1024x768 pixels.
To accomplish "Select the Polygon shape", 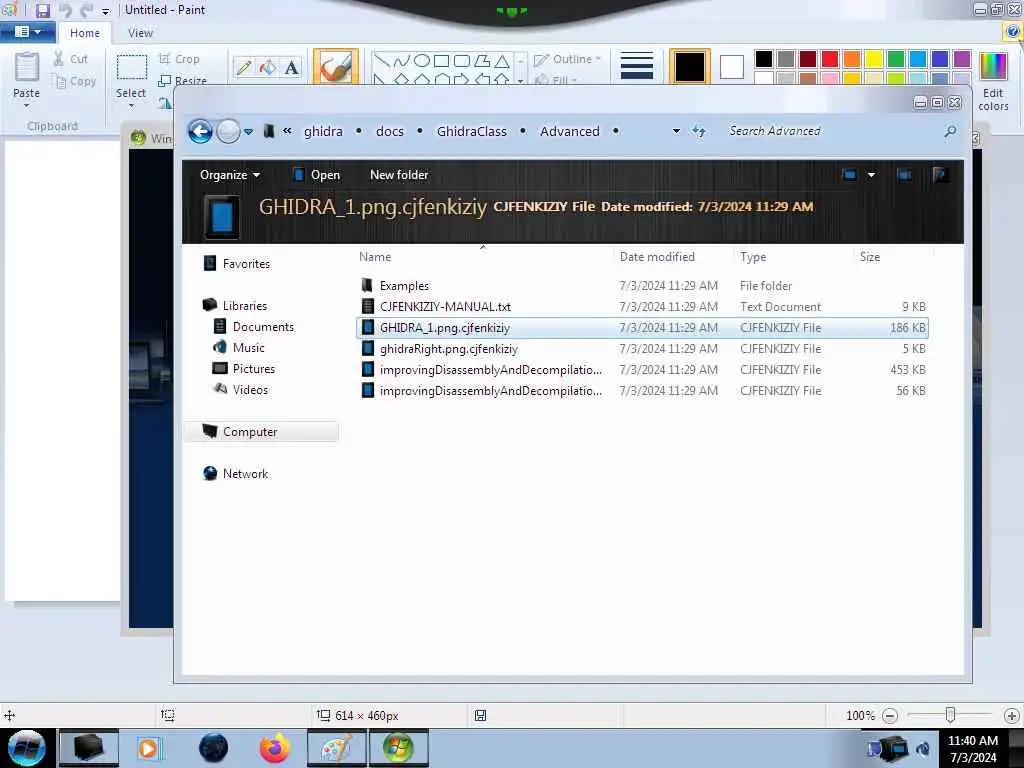I will coord(482,61).
